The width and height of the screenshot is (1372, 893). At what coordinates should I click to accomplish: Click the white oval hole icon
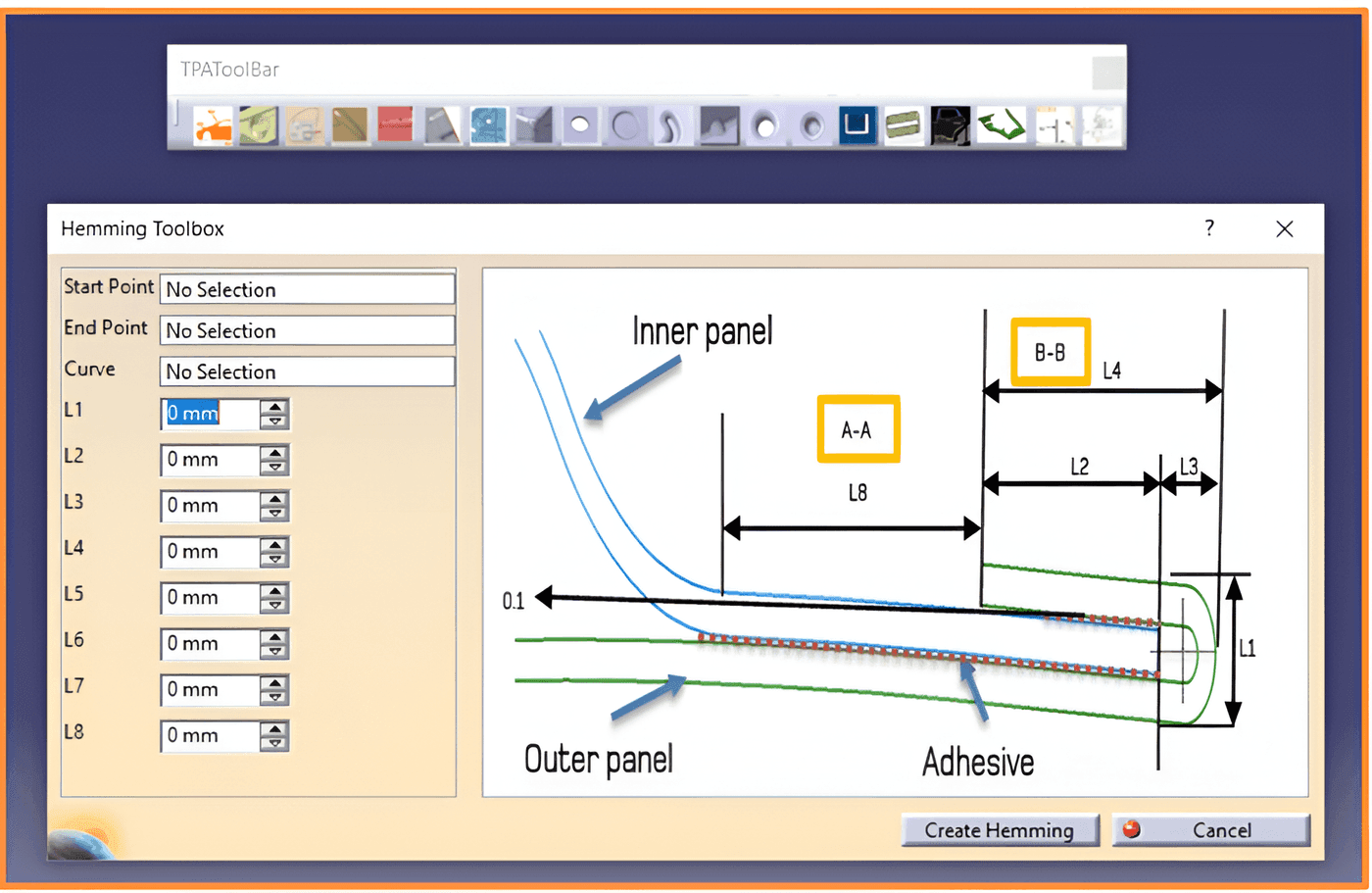coord(580,125)
